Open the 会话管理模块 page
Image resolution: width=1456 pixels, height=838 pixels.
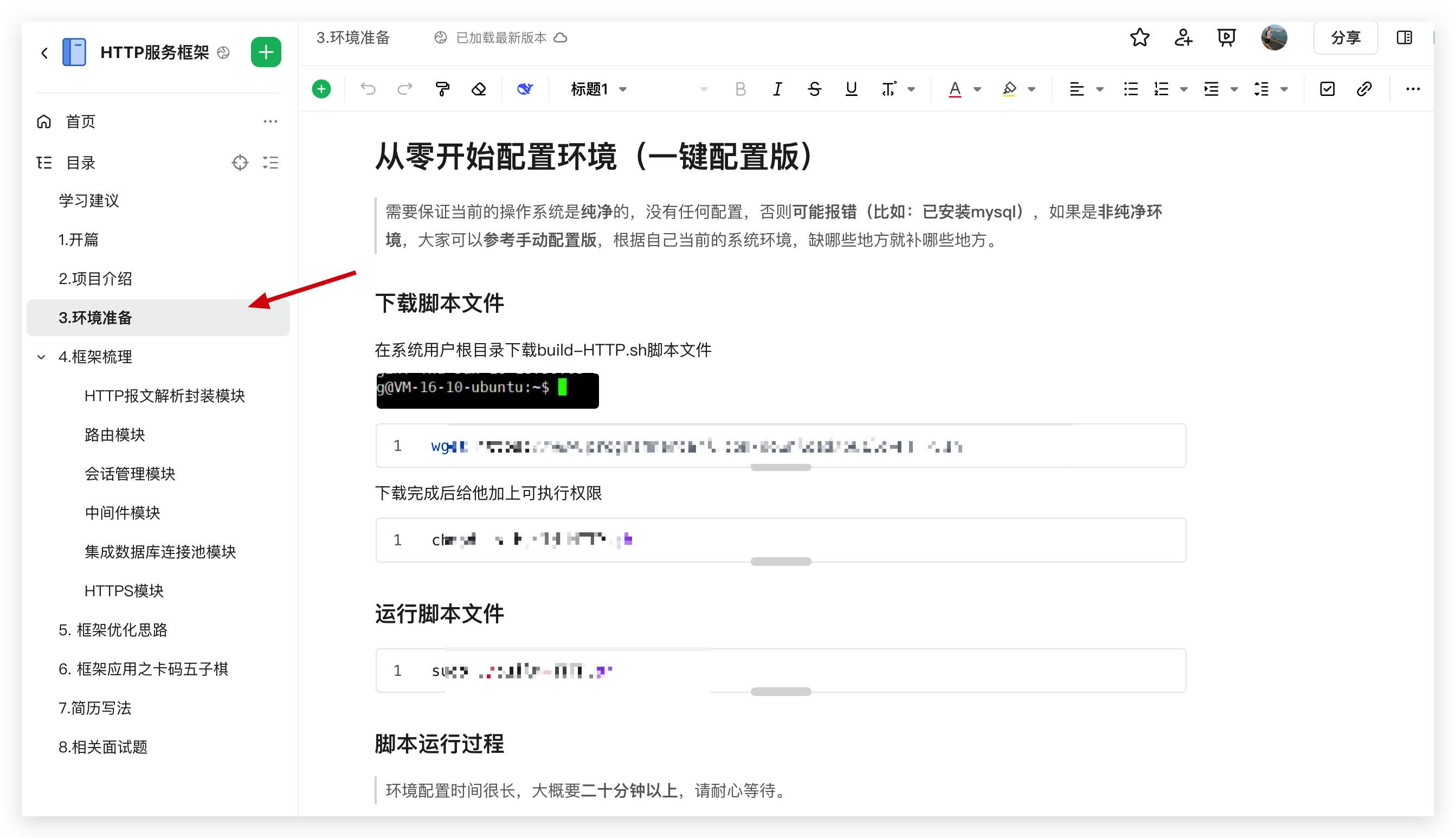130,474
